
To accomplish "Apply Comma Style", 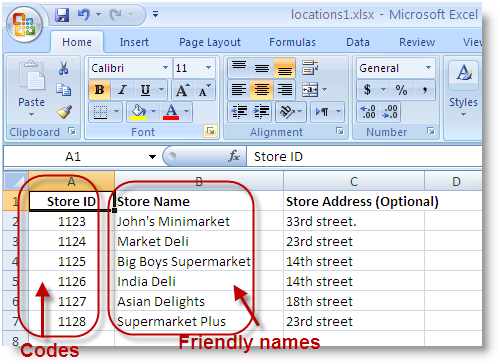I will point(425,90).
